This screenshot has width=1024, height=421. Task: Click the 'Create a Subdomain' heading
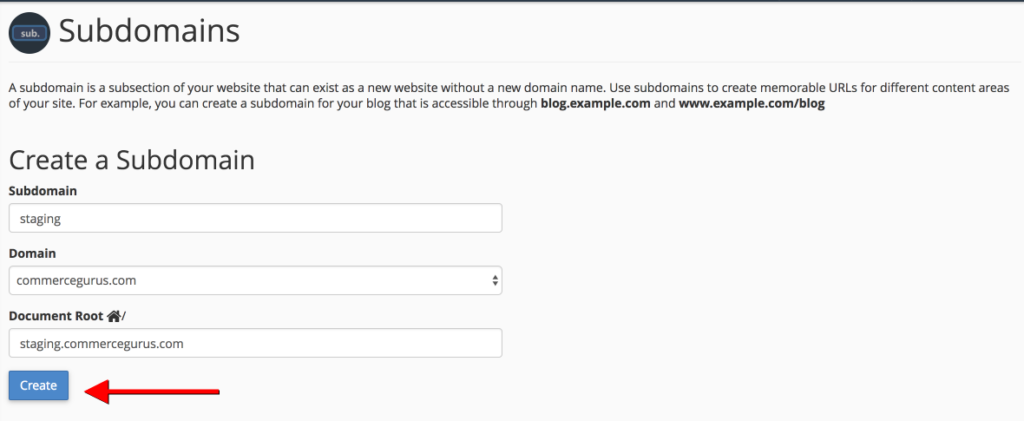point(132,160)
